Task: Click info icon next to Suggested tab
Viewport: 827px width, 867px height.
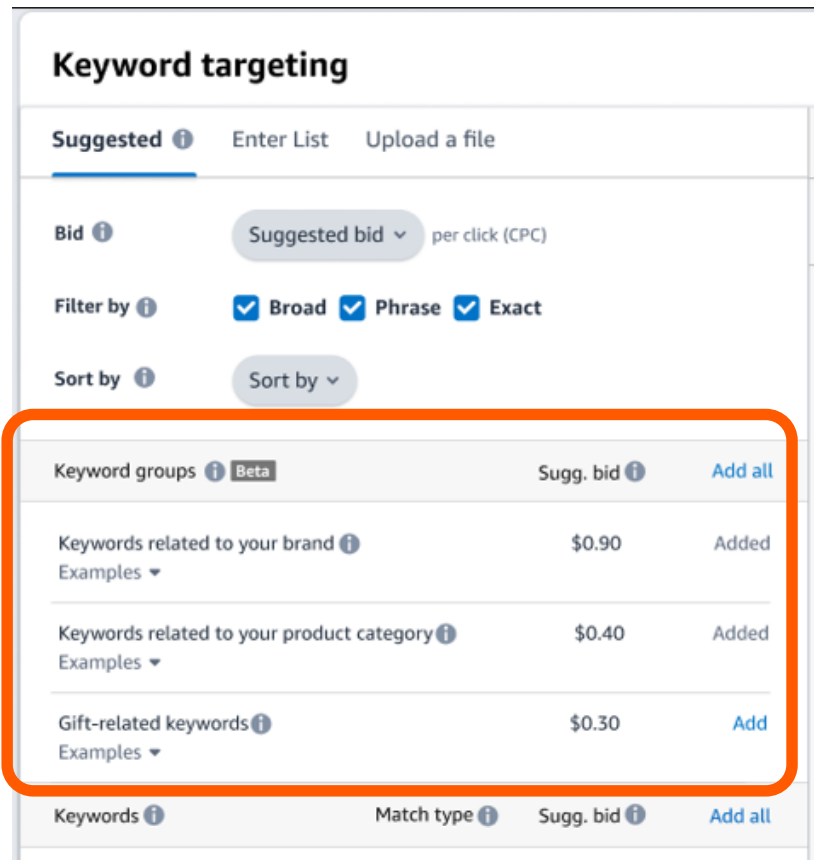Action: [x=182, y=139]
